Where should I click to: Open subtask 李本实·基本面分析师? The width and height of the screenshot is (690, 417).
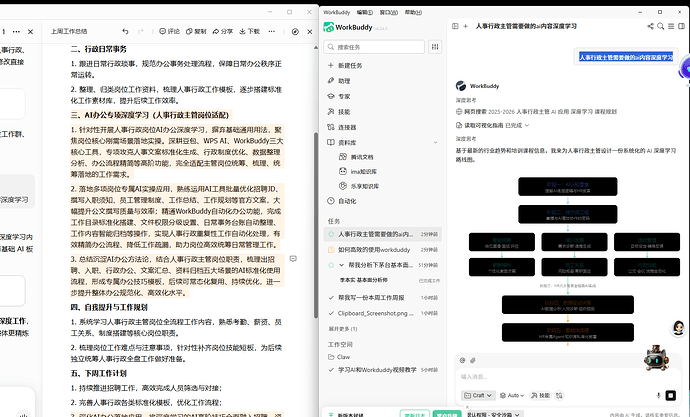pyautogui.click(x=363, y=280)
